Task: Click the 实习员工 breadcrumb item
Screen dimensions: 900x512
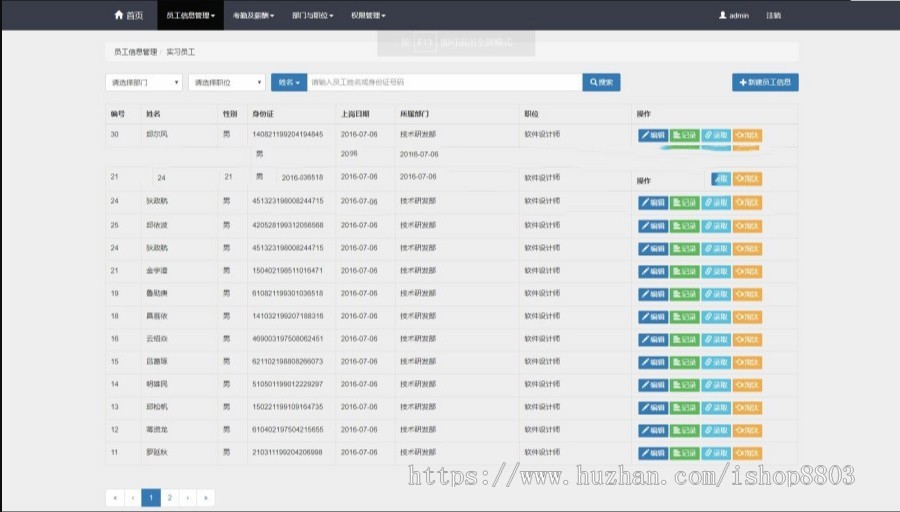Action: tap(181, 52)
